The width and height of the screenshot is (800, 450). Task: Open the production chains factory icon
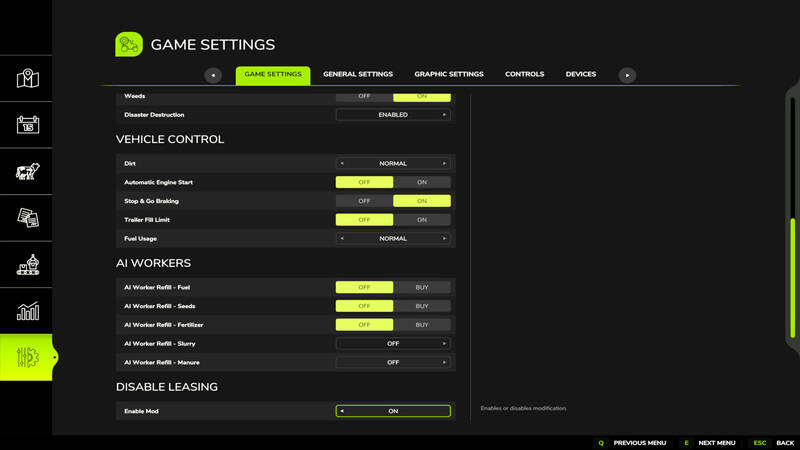point(28,264)
